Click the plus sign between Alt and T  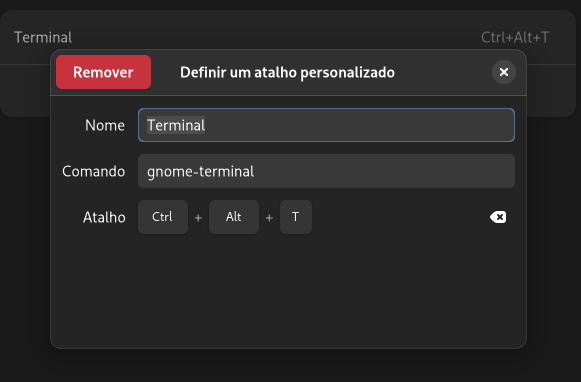(269, 218)
